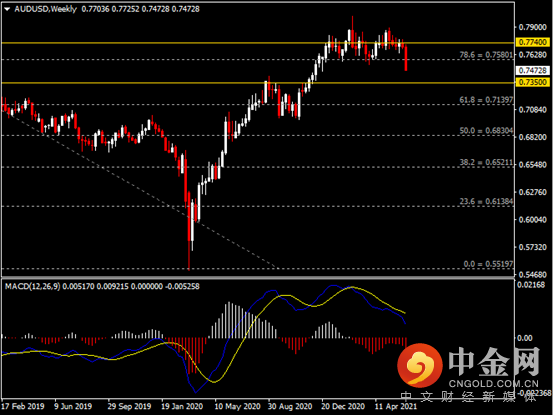Click the CNGOLD round red logo icon
The image size is (554, 415).
(x=420, y=365)
